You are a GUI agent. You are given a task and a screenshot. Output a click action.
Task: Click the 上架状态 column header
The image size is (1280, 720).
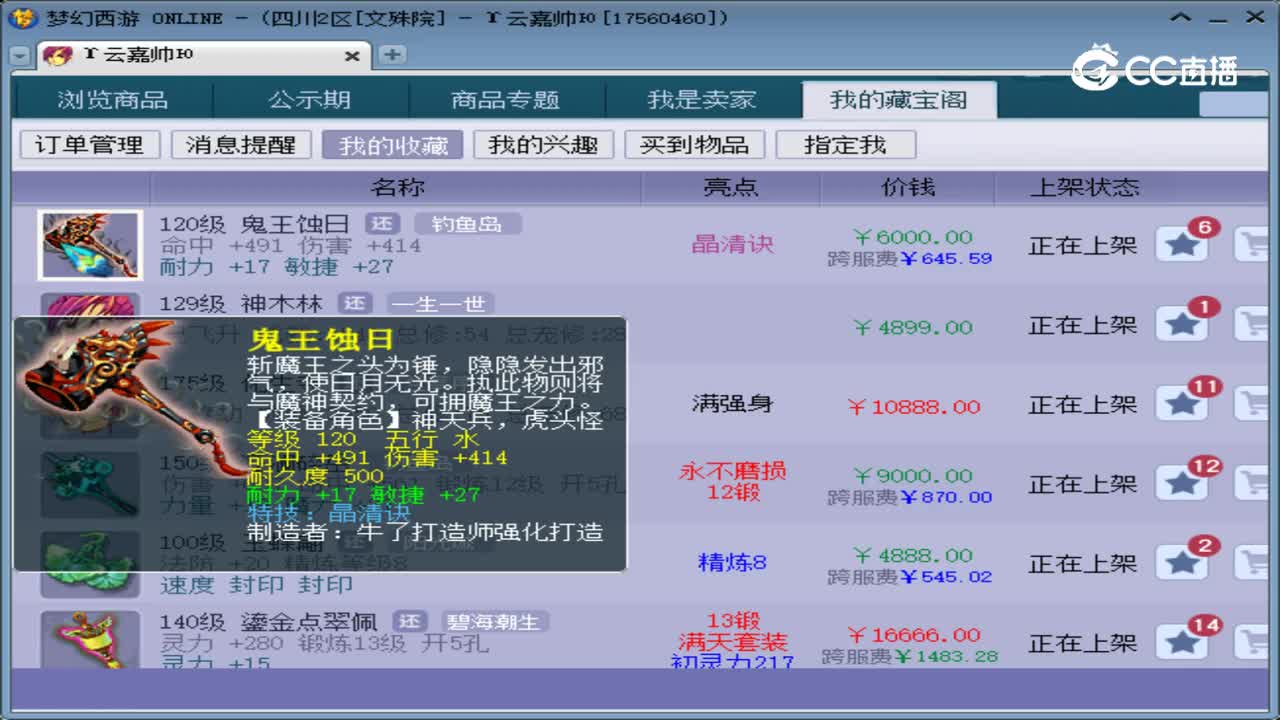click(x=1084, y=187)
